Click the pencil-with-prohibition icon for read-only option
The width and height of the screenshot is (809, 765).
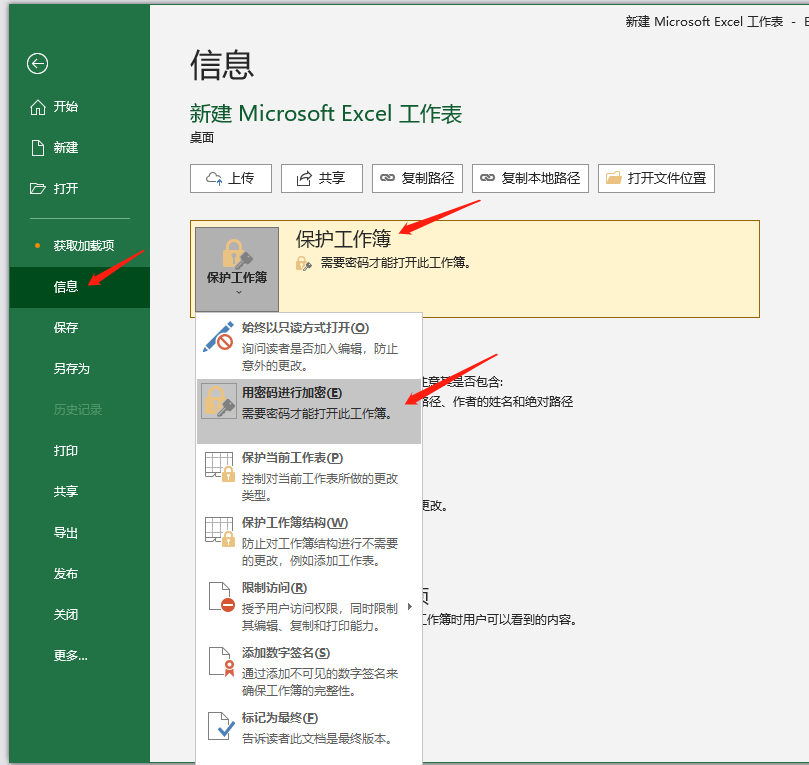[x=218, y=337]
